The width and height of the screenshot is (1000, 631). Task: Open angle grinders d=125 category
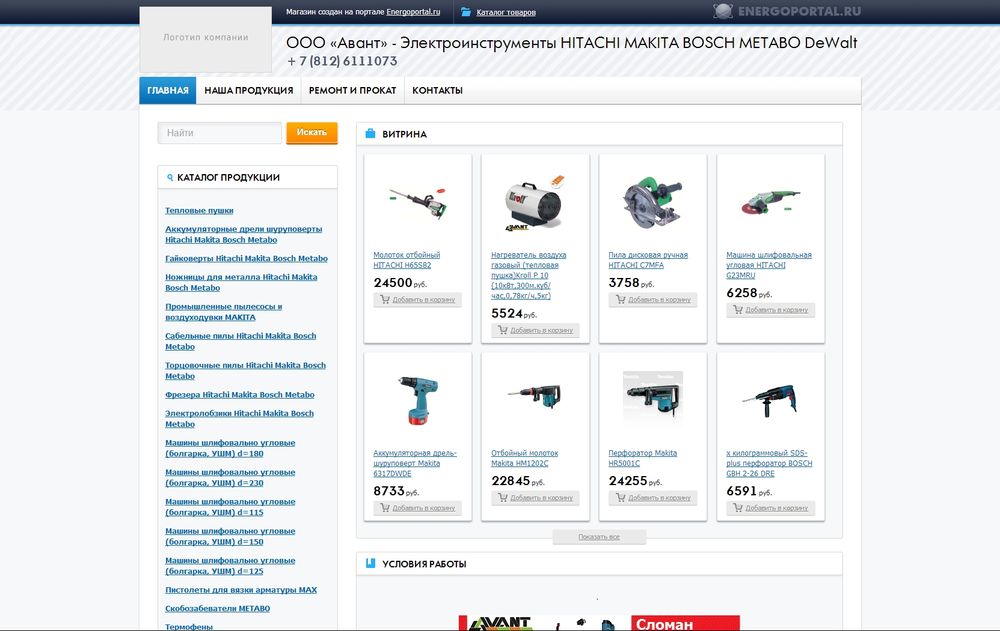click(230, 565)
